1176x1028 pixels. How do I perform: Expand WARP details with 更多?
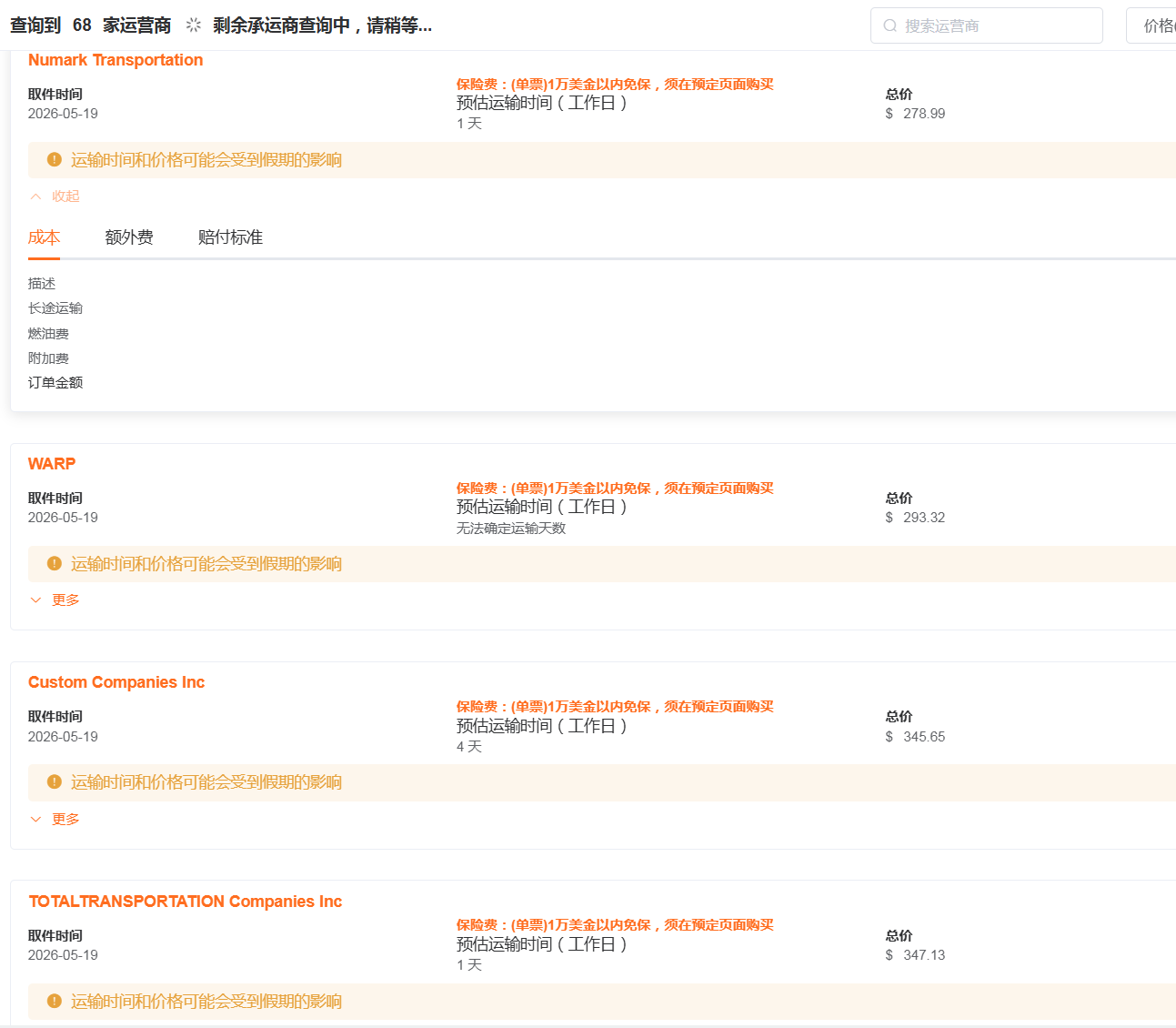pyautogui.click(x=55, y=600)
